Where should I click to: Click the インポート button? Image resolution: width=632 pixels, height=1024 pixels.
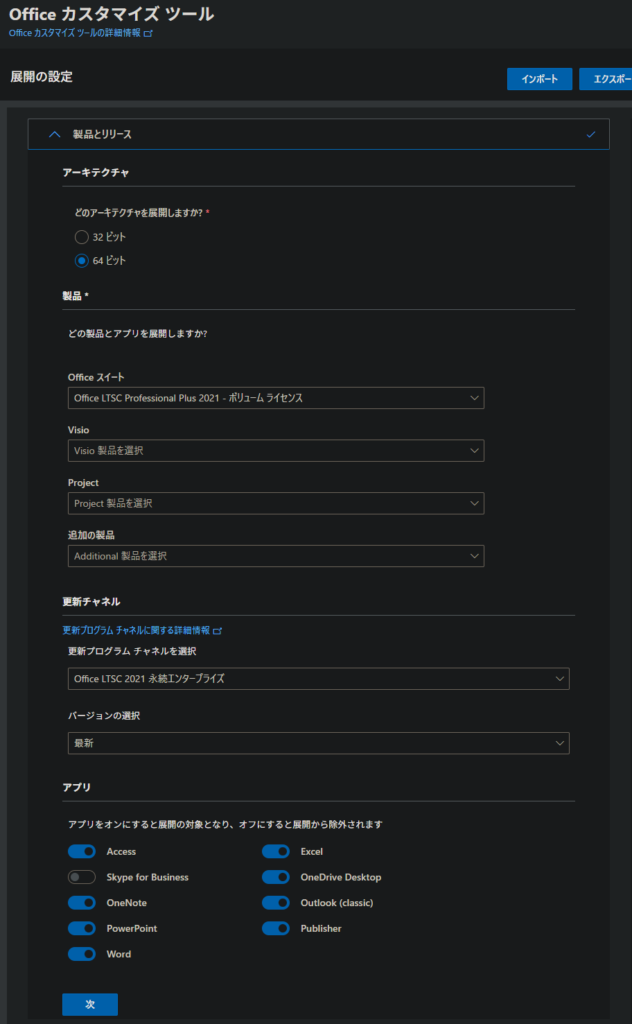coord(539,79)
